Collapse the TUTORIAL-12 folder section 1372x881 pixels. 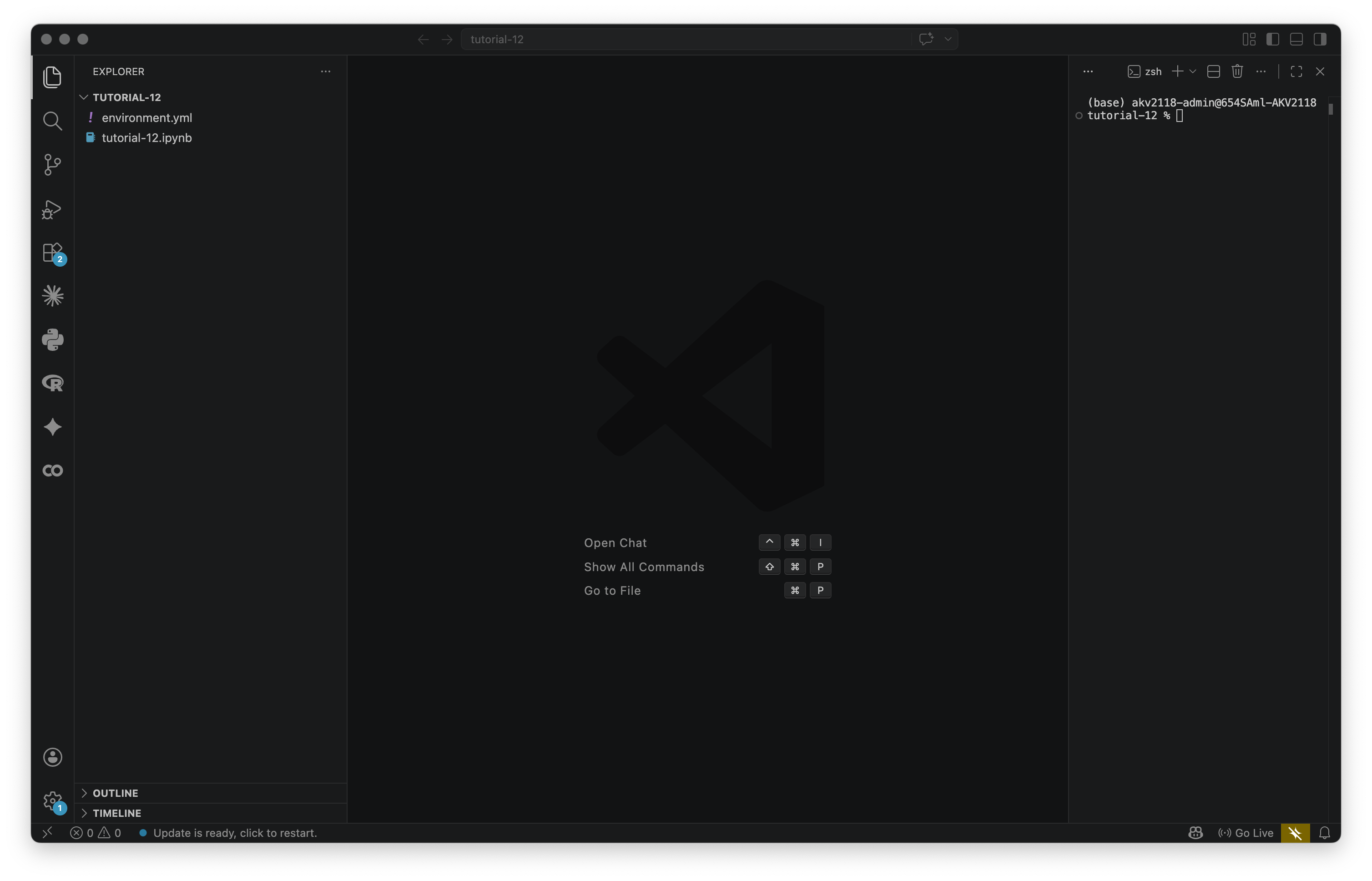pos(211,97)
